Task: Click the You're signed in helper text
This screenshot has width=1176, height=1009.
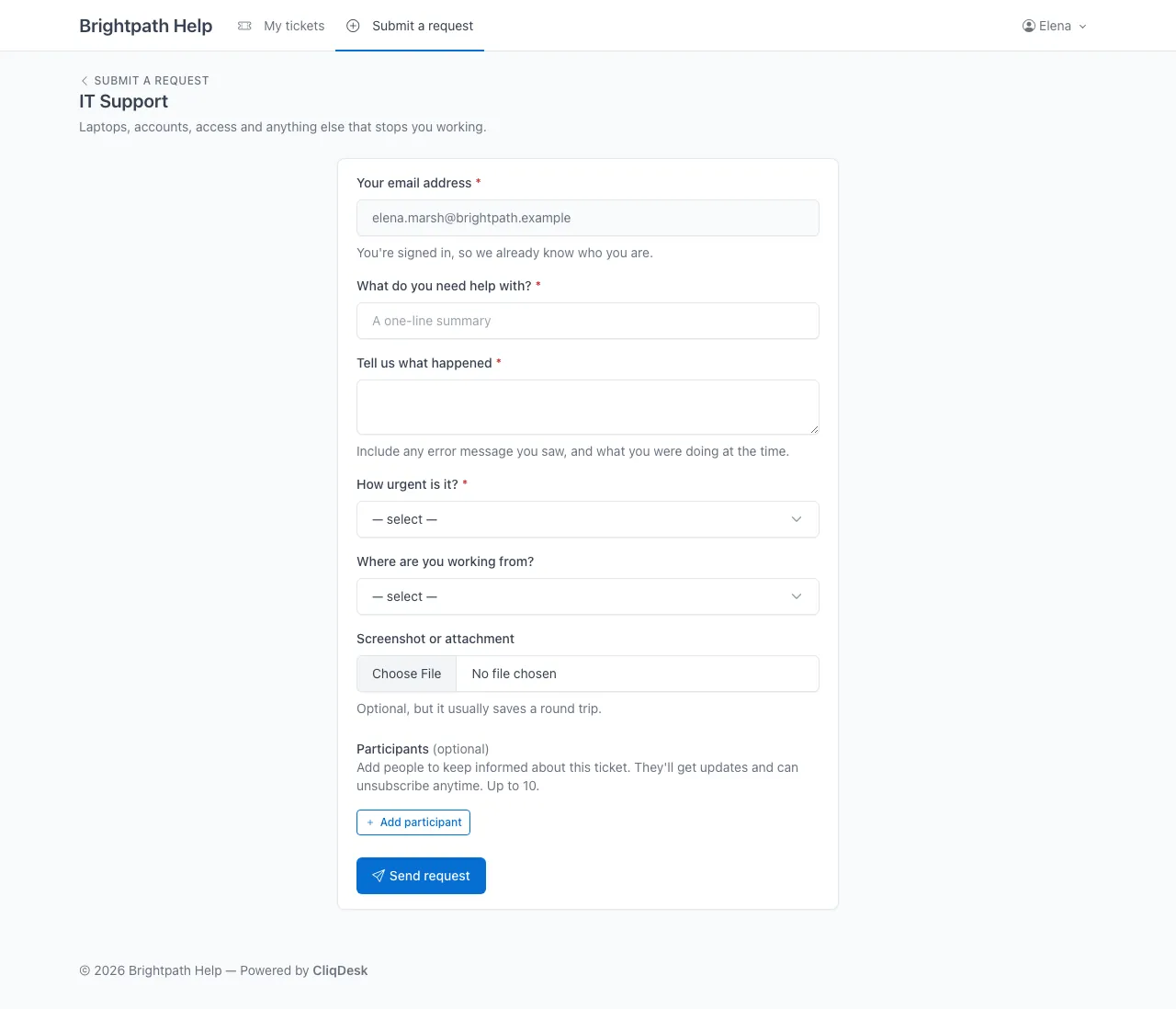Action: point(505,253)
